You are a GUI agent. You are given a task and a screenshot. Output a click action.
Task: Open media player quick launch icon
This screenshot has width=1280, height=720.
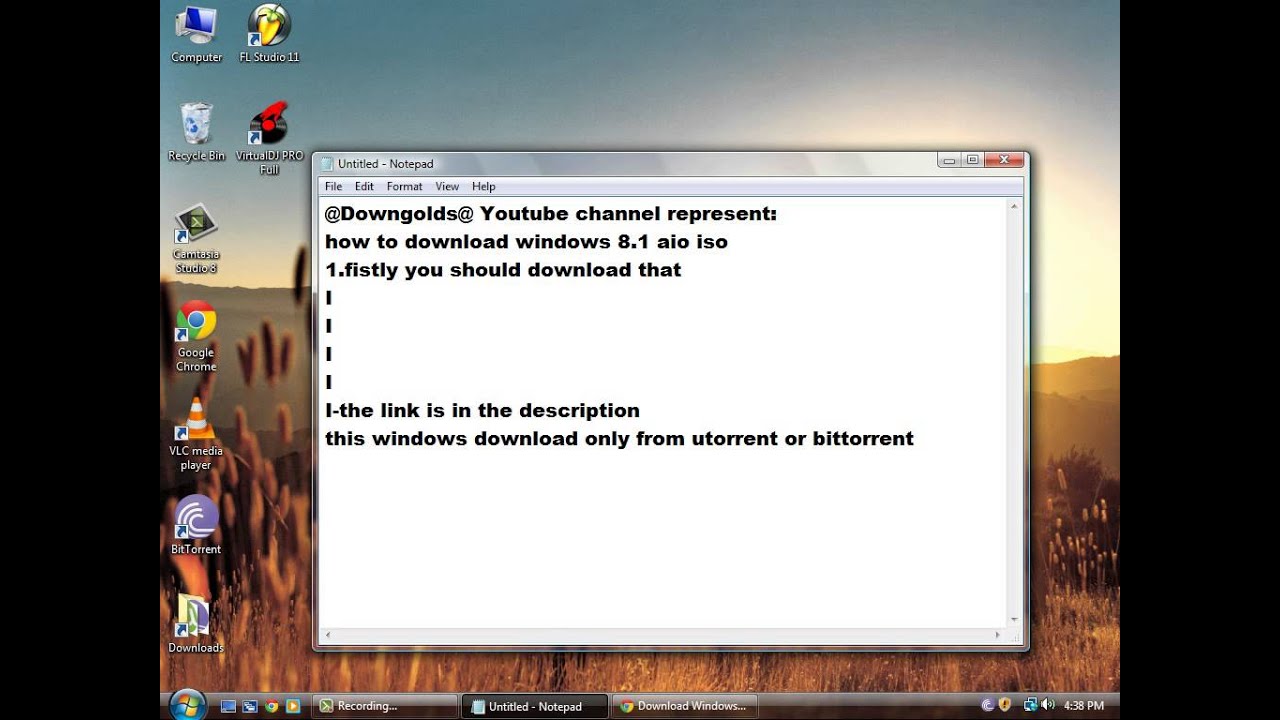tap(293, 706)
